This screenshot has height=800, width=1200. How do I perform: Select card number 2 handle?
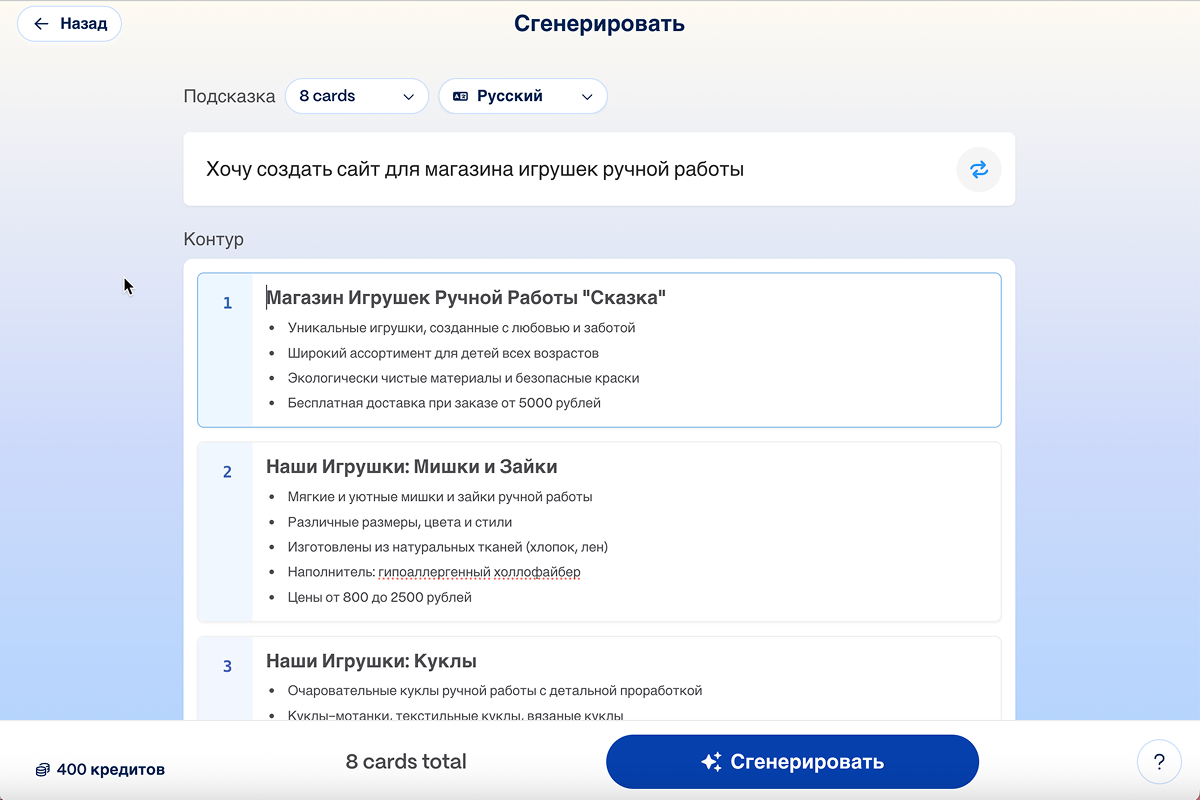(226, 532)
